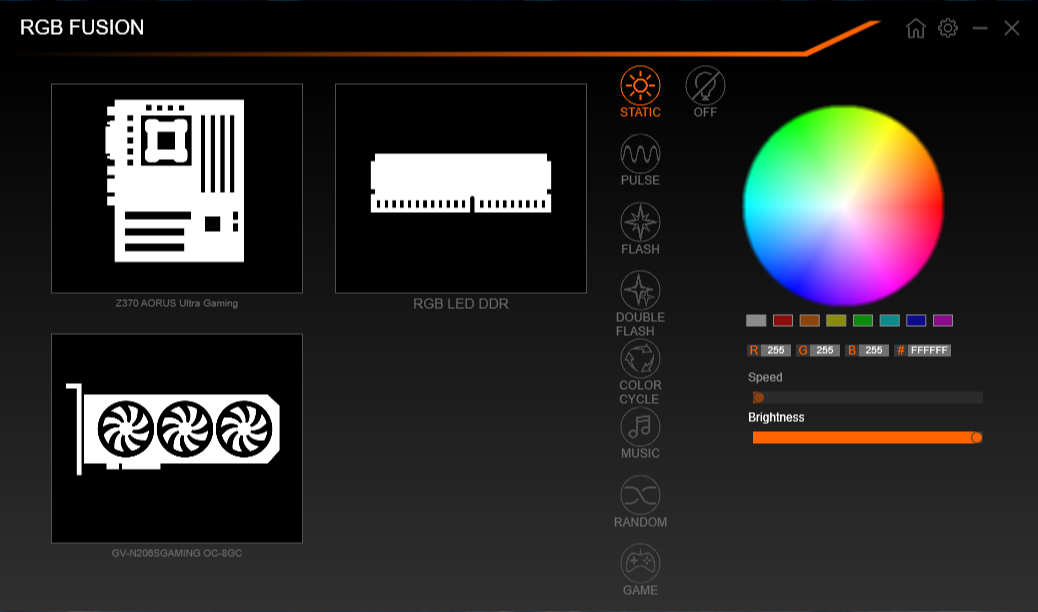Choose the blue preset color swatch
The width and height of the screenshot is (1038, 612).
point(916,321)
